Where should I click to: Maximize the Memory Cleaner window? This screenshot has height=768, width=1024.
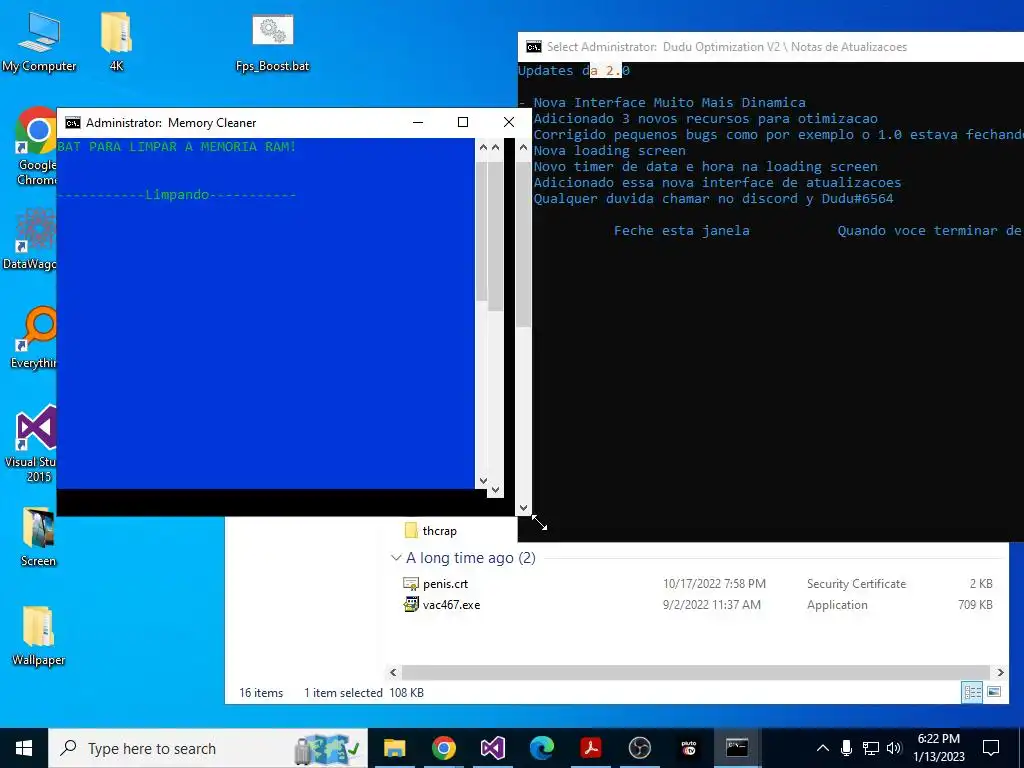point(463,122)
